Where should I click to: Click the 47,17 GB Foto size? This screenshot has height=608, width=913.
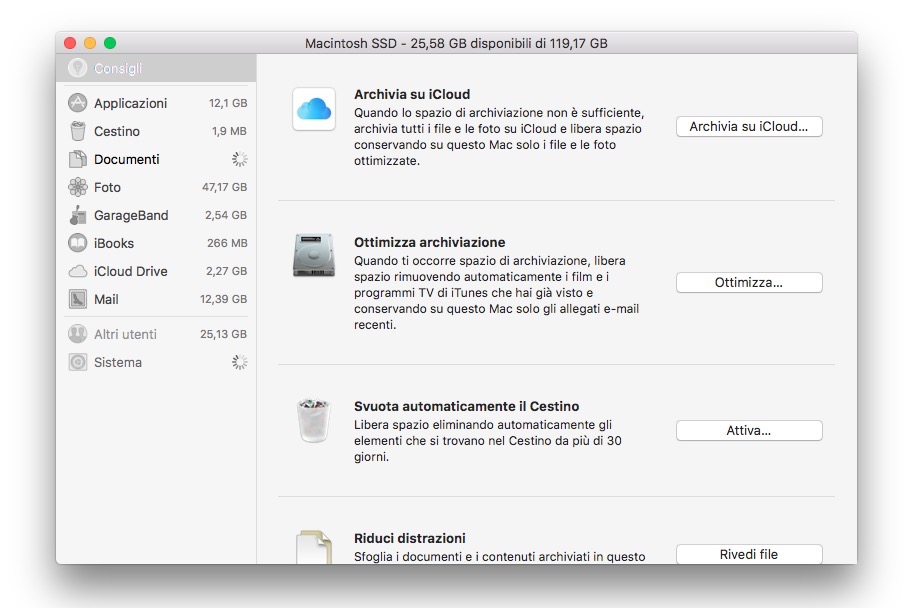225,187
